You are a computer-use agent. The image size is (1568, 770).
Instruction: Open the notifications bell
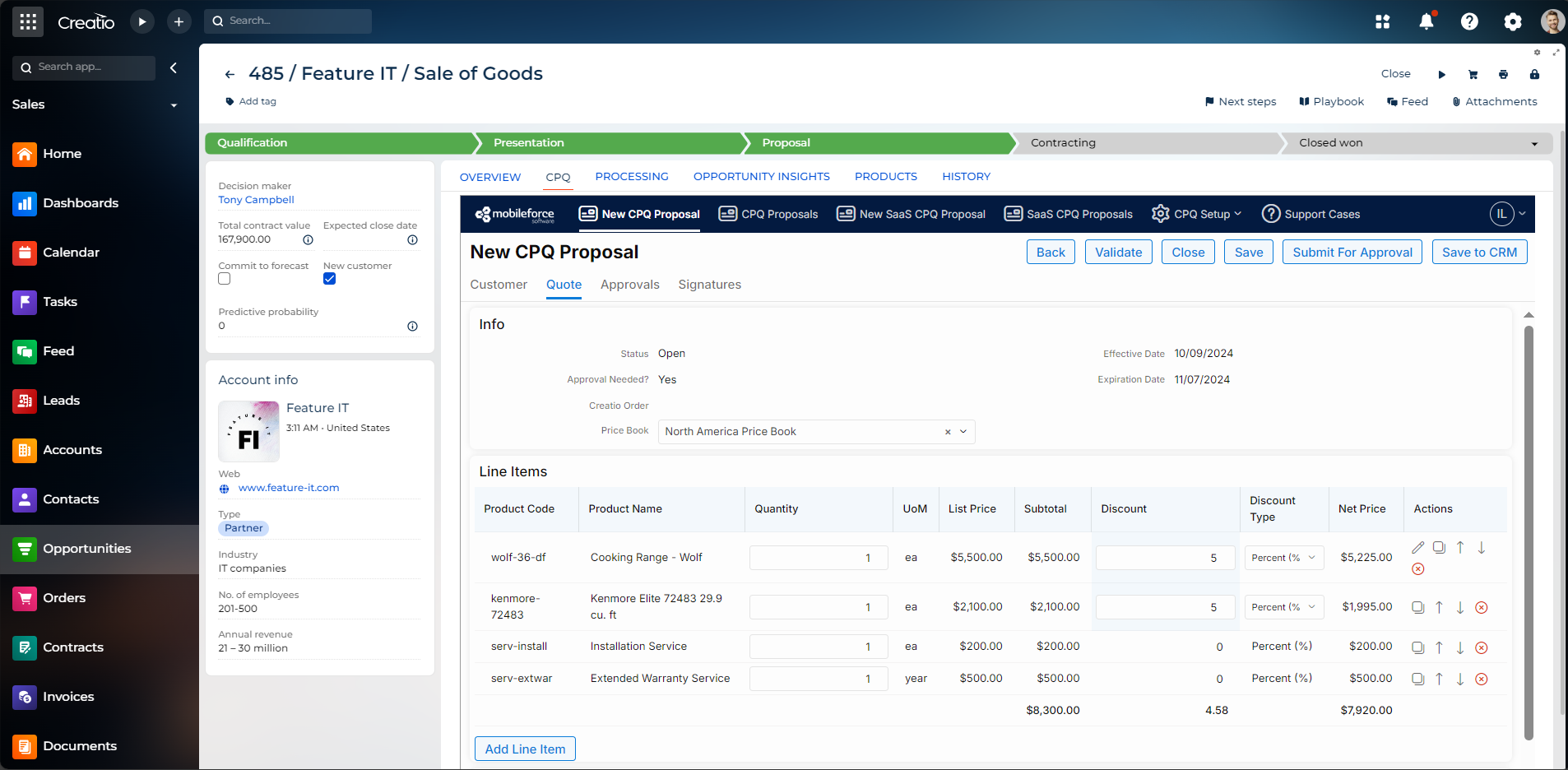(x=1427, y=21)
